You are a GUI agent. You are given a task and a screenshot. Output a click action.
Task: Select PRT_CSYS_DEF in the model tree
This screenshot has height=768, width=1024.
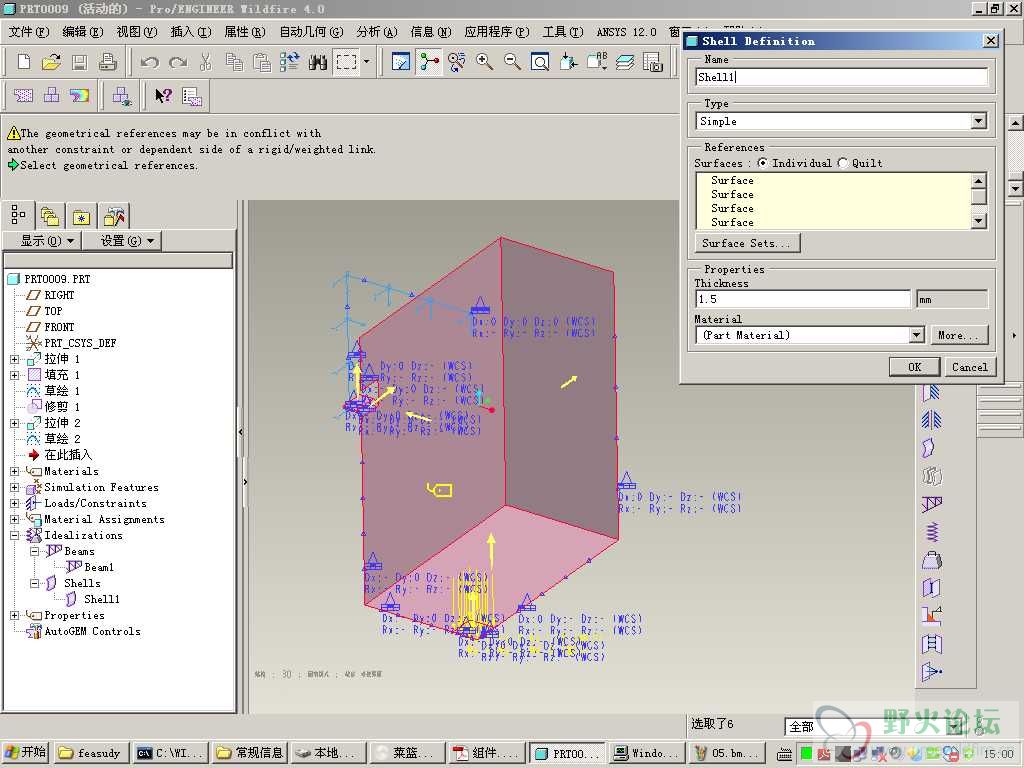point(80,343)
